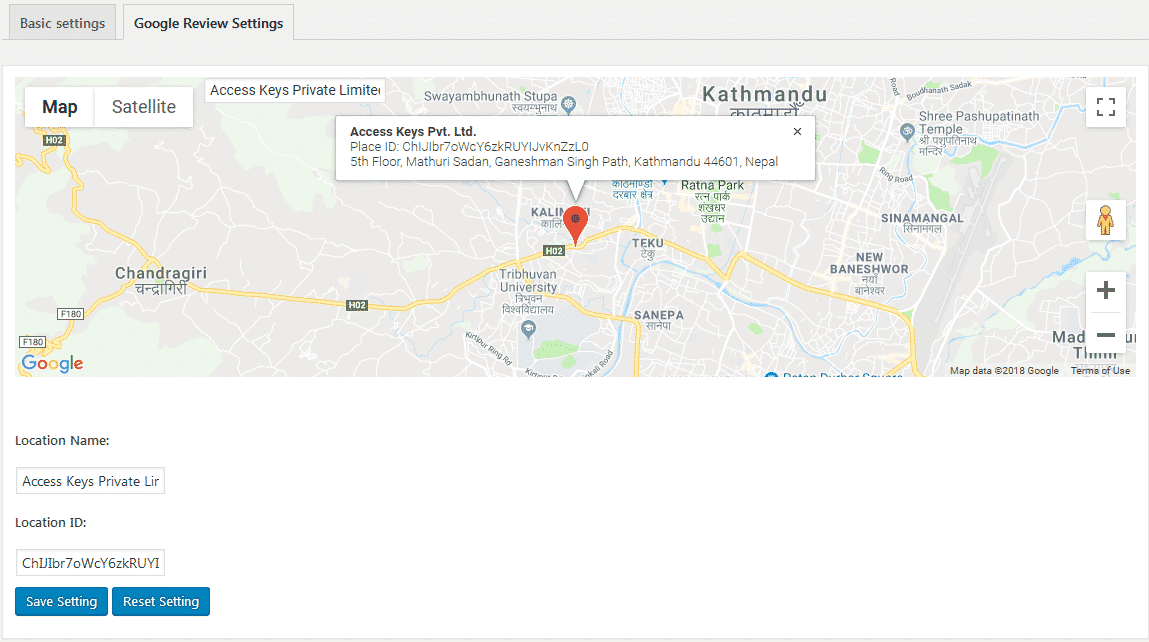The image size is (1149, 642).
Task: Toggle fullscreen map view
Action: click(1106, 107)
